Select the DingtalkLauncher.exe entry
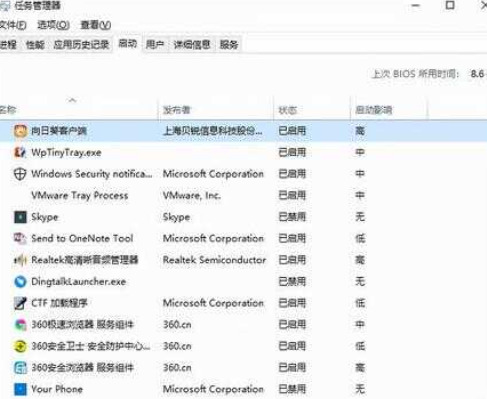487x399 pixels. [x=78, y=282]
